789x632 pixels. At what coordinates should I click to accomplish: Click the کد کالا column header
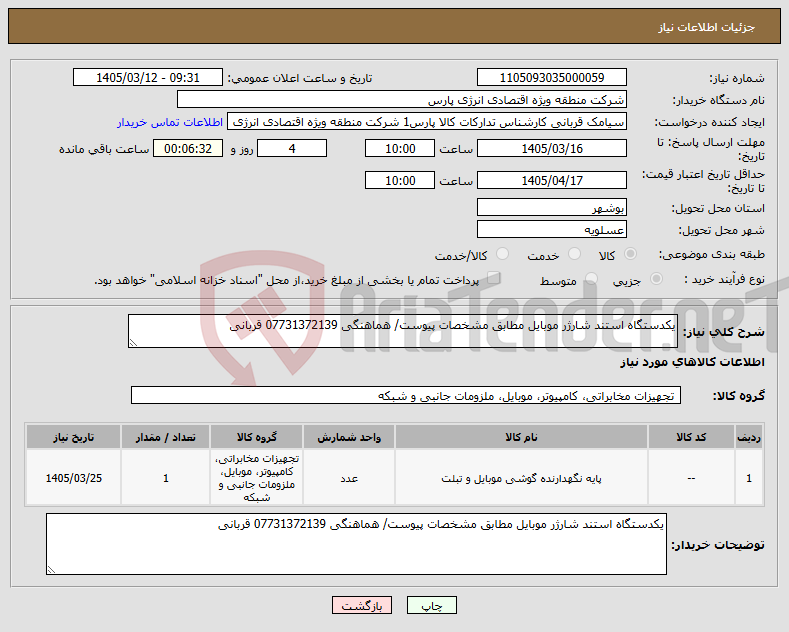(691, 437)
